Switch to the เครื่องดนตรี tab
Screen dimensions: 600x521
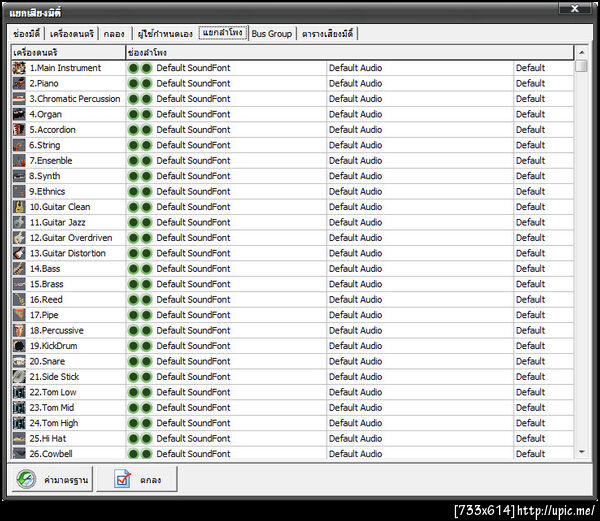coord(72,34)
